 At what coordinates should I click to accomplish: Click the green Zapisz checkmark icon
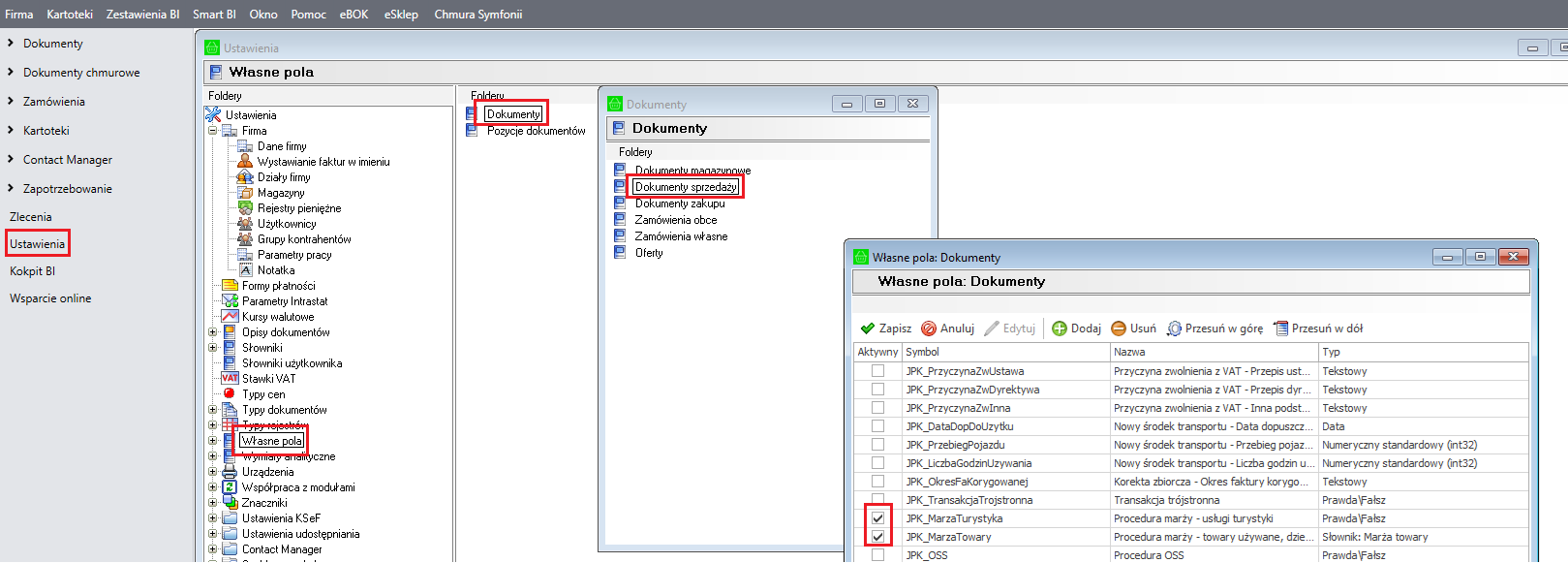pyautogui.click(x=868, y=328)
